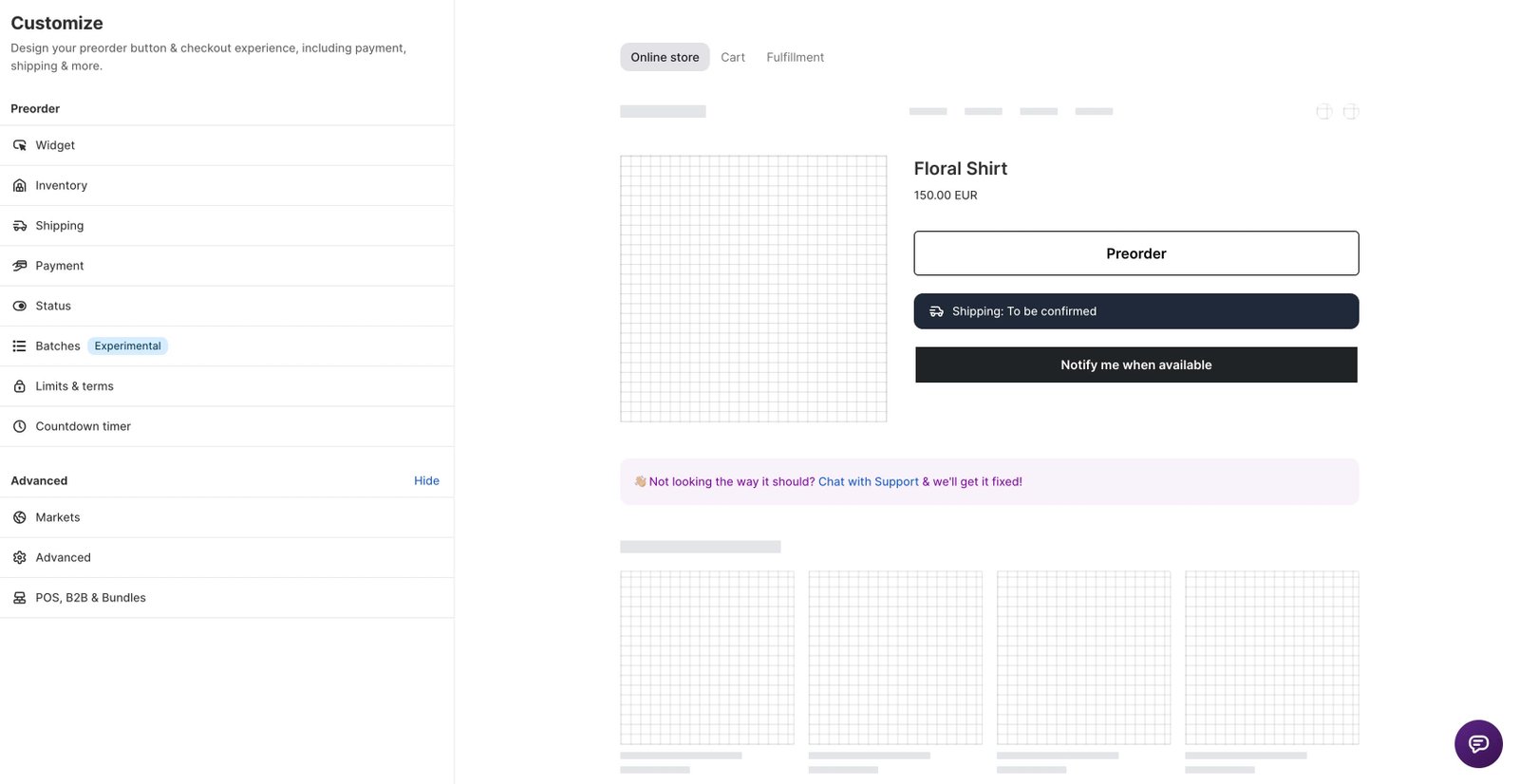
Task: Click the POS, B2B & Bundles icon
Action: pos(19,598)
